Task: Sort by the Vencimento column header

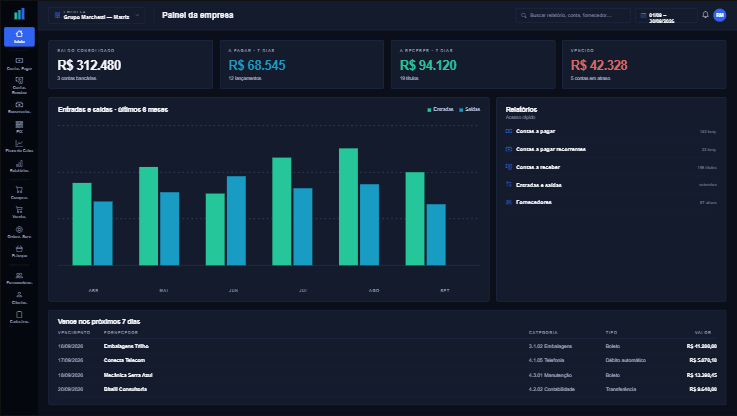Action: click(x=74, y=332)
